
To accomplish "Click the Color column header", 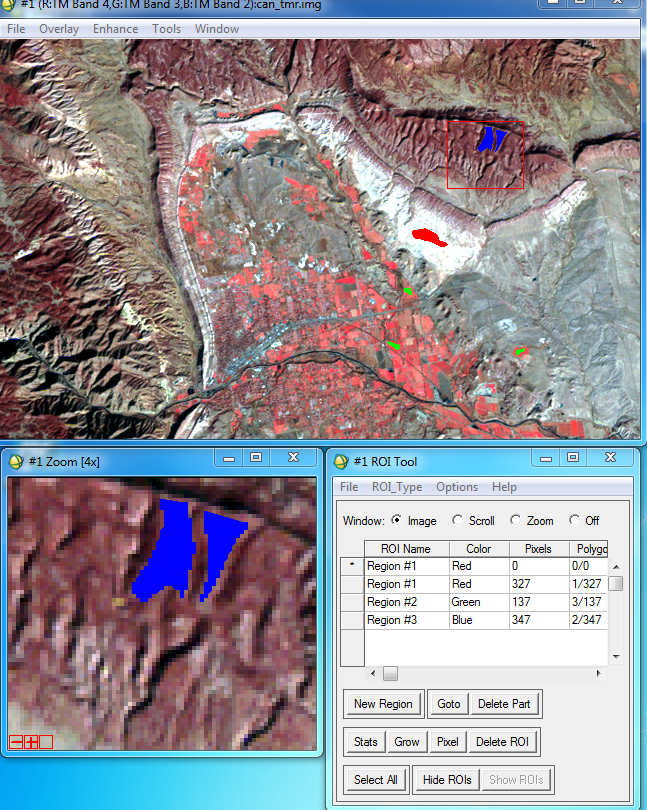I will pyautogui.click(x=479, y=549).
